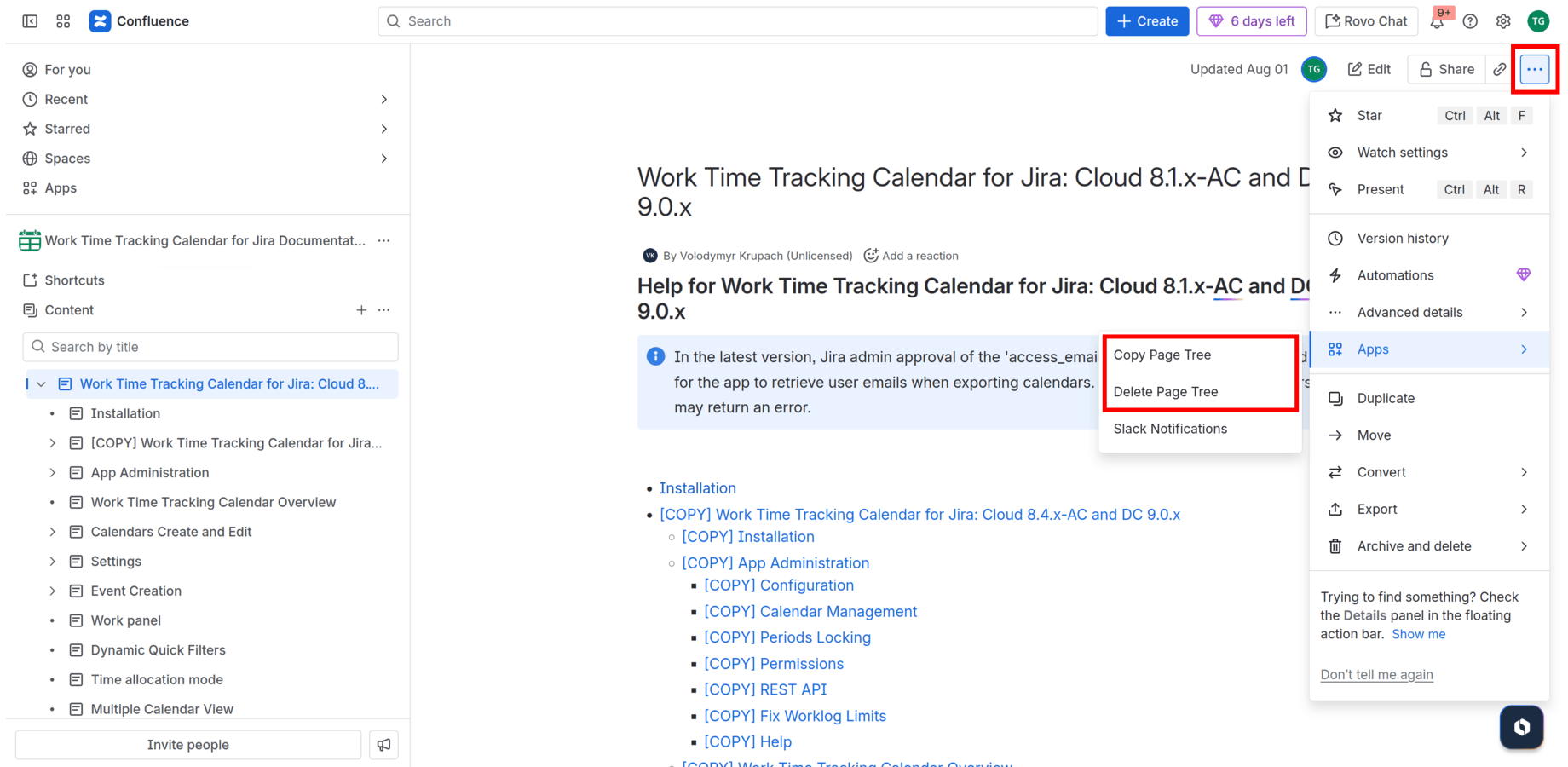Click the plus icon next to Content

point(361,310)
